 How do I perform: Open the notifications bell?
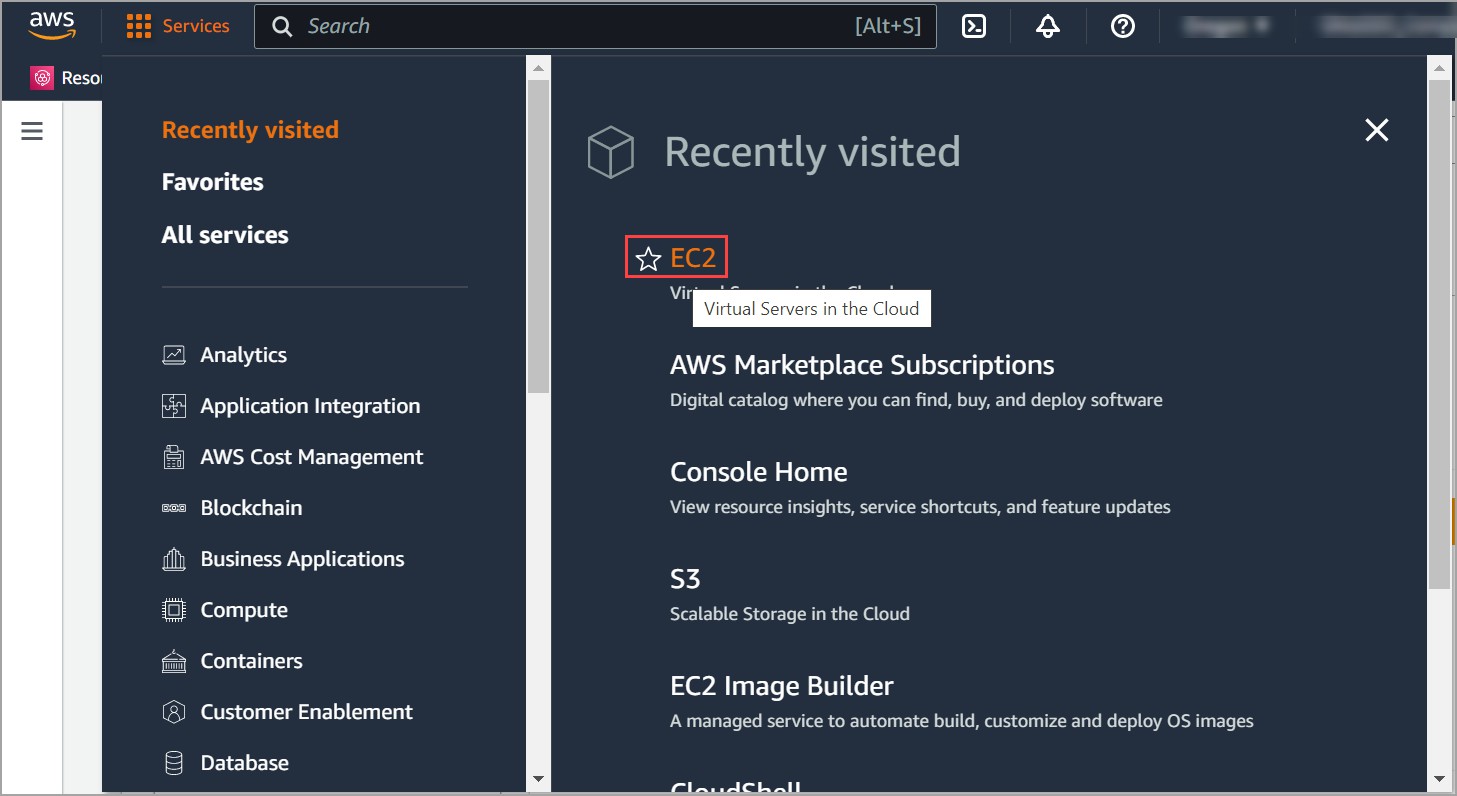point(1048,27)
